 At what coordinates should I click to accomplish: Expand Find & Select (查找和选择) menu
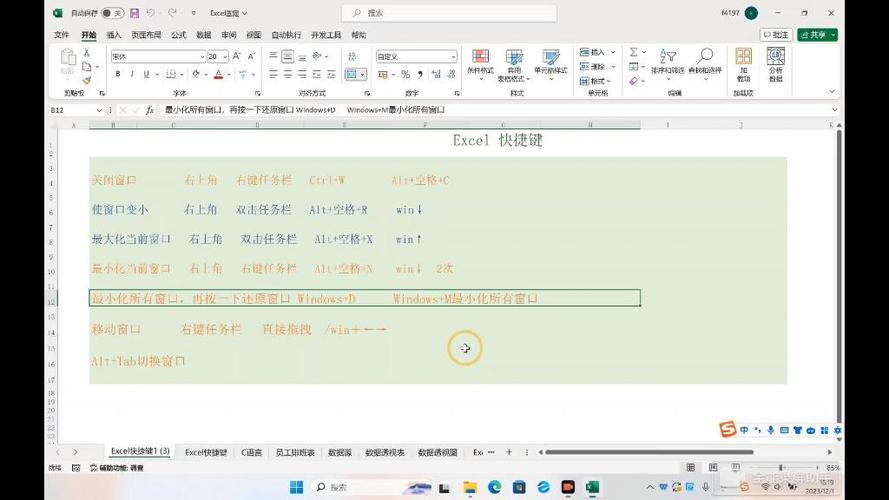(705, 65)
